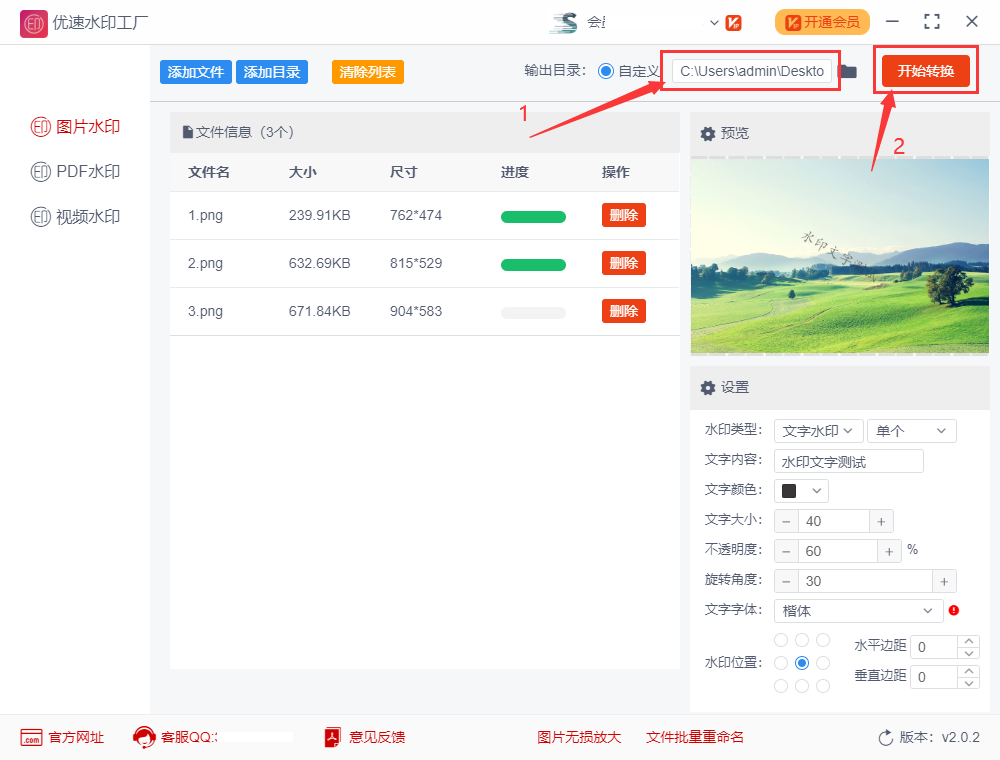The image size is (1000, 760).
Task: Open the 文字水印 watermark type dropdown
Action: pos(818,431)
